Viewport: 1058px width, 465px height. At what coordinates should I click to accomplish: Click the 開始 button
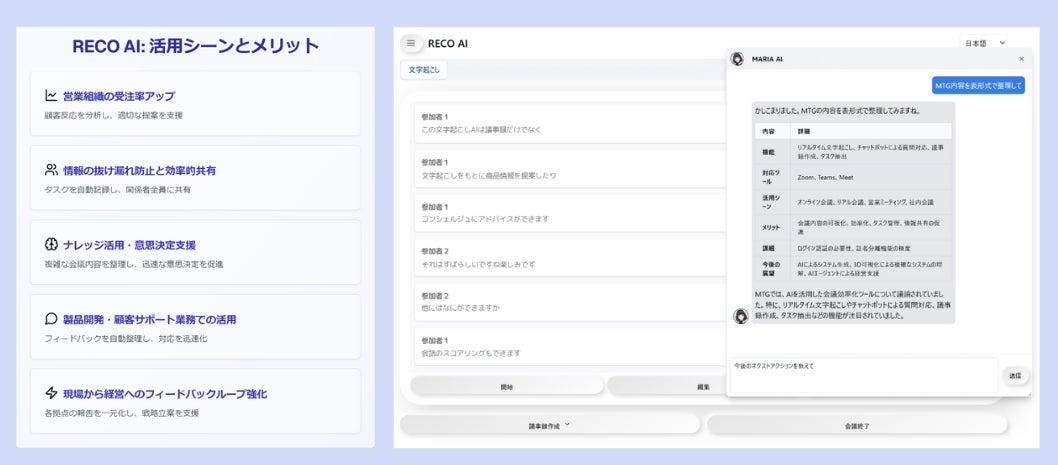click(507, 387)
